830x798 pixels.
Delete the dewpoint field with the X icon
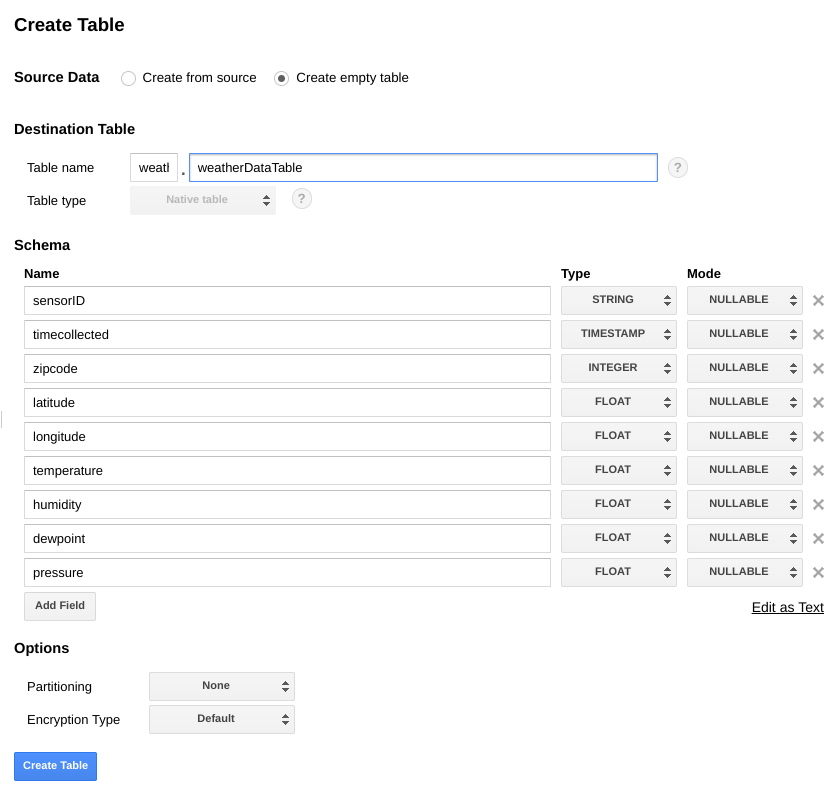coord(817,538)
